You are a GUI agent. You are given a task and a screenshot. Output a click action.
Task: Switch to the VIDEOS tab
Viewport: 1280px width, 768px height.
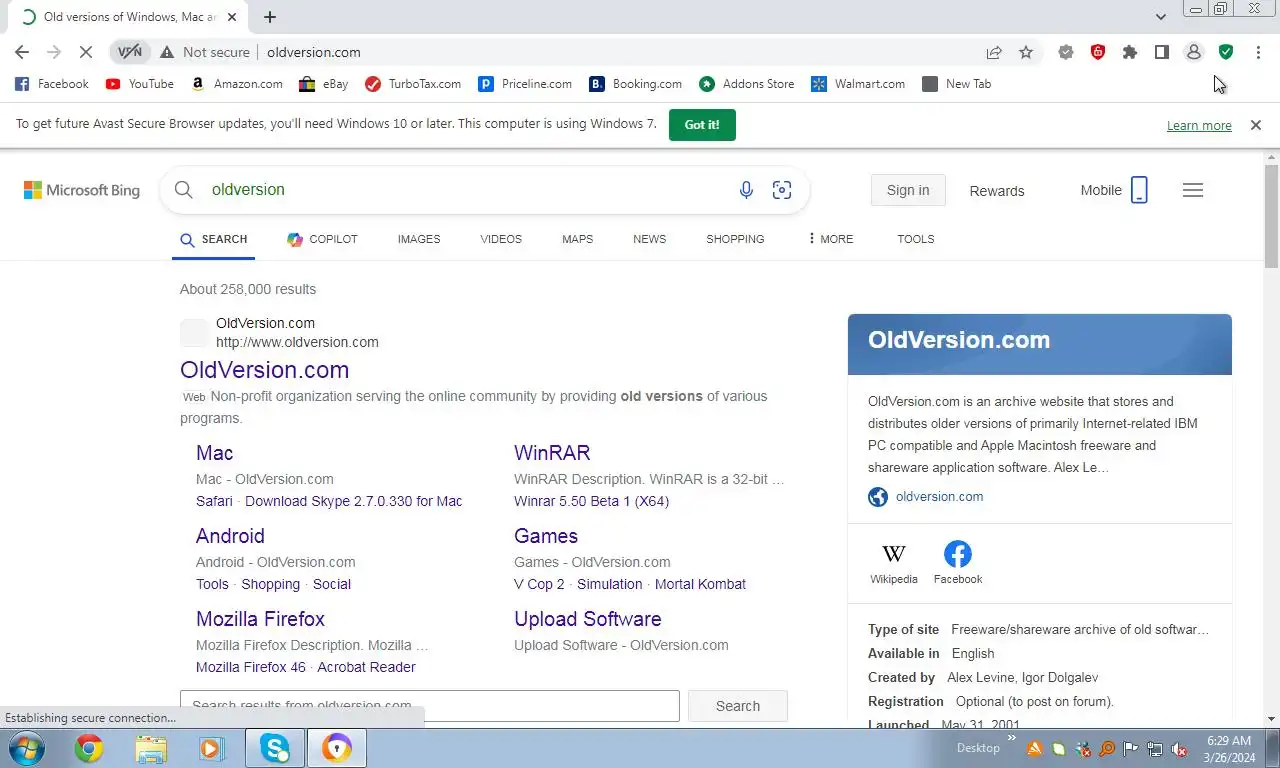tap(501, 239)
